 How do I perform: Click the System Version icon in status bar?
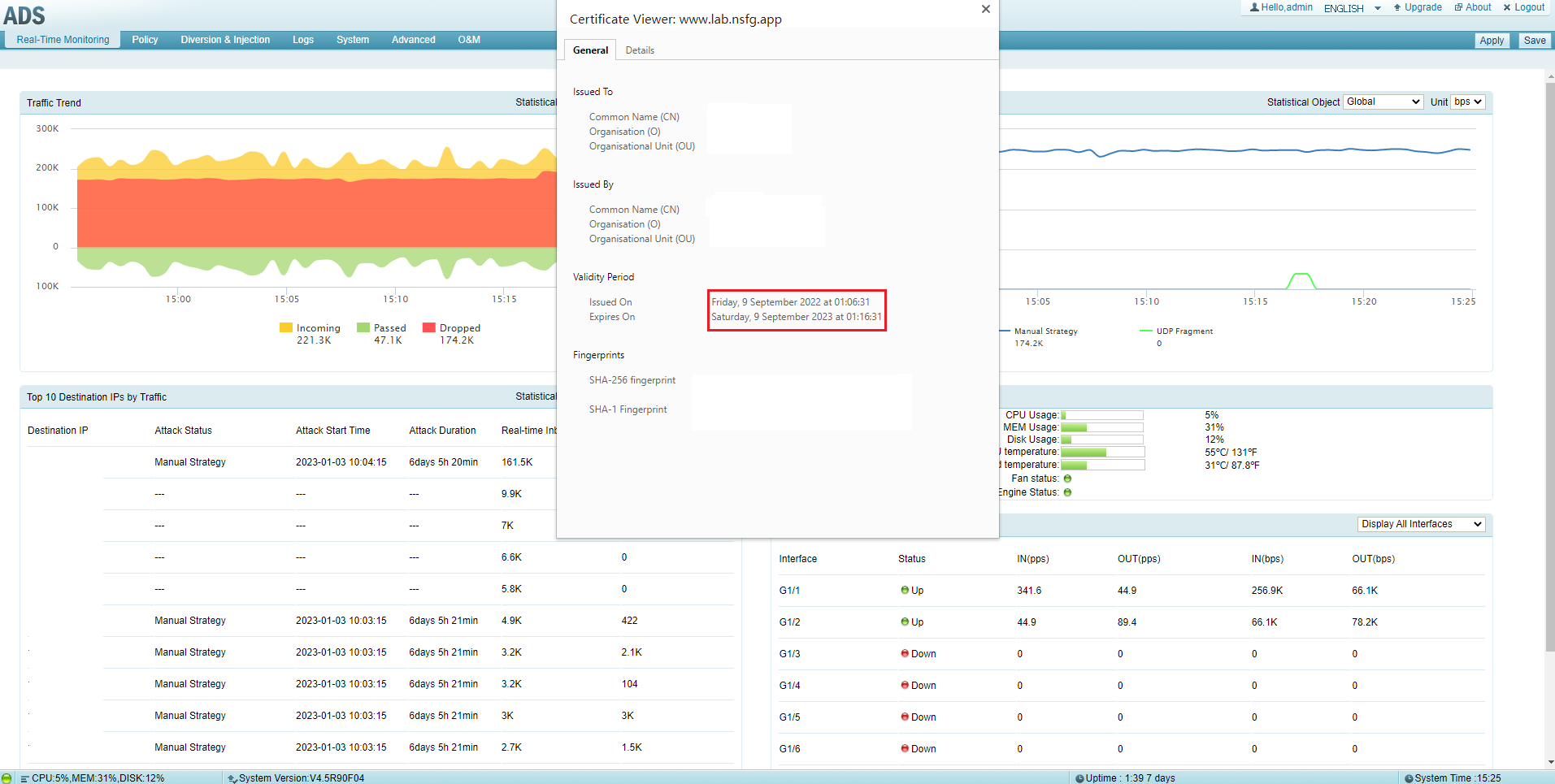pyautogui.click(x=232, y=778)
